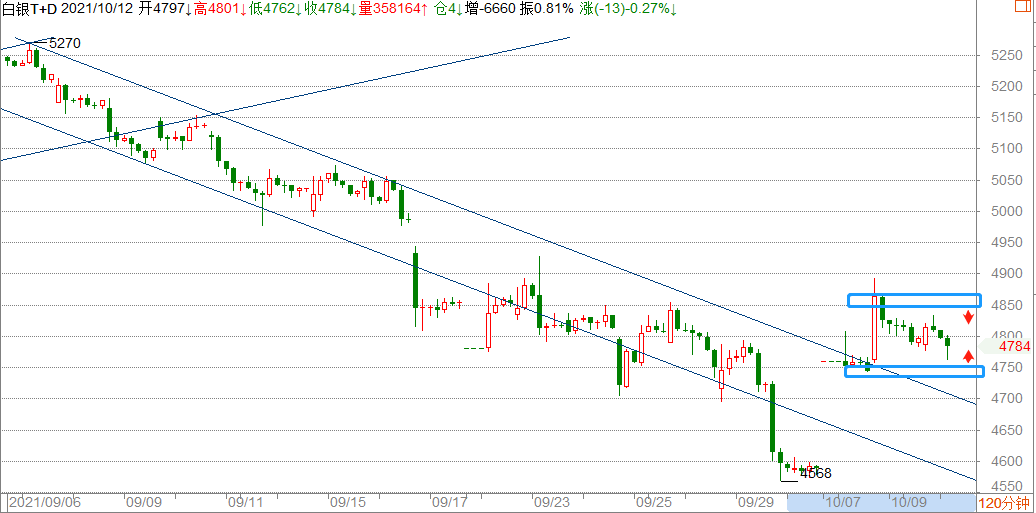This screenshot has width=1036, height=513.
Task: Click the 4568 bottom price label
Action: coord(815,473)
